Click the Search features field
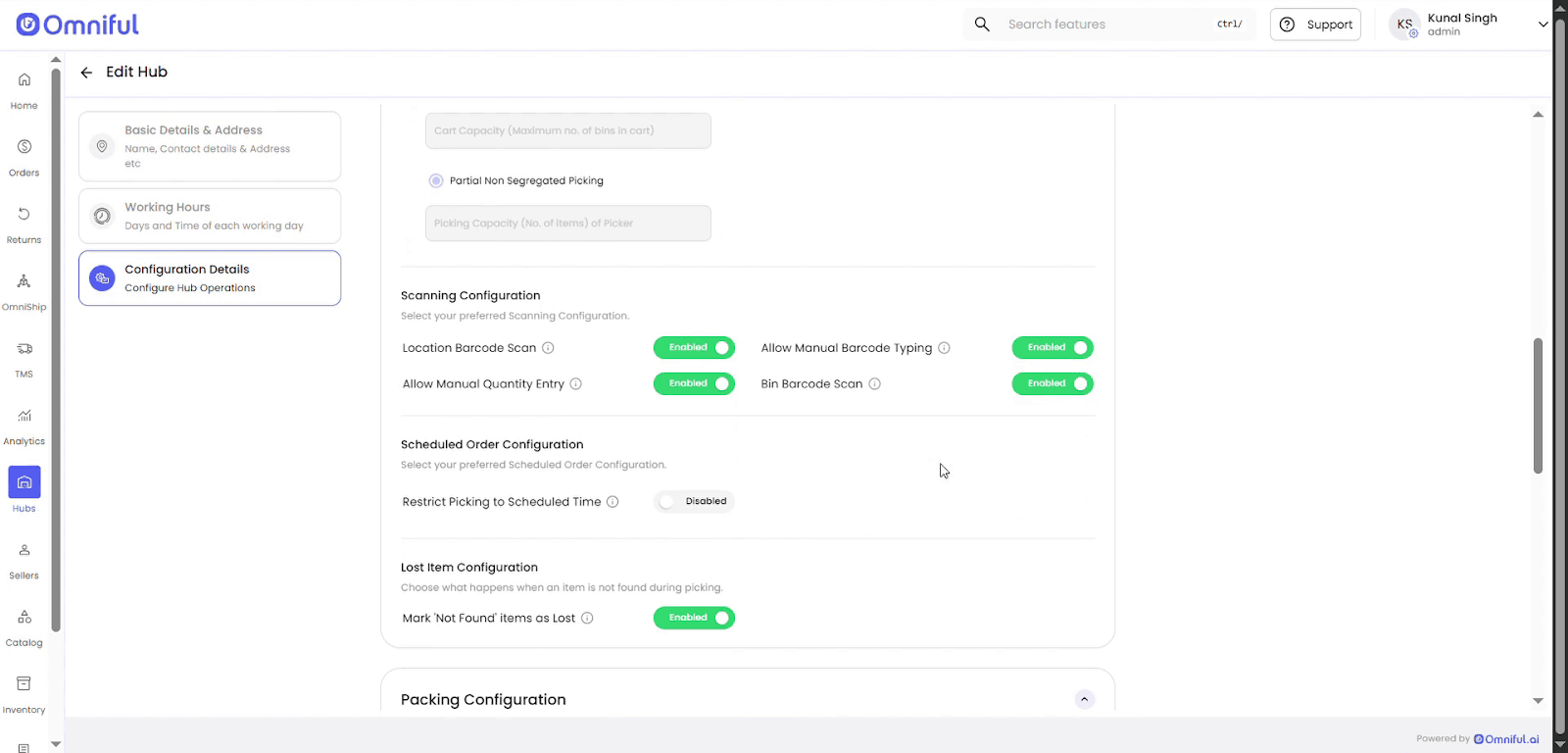This screenshot has width=1568, height=753. [x=1107, y=25]
